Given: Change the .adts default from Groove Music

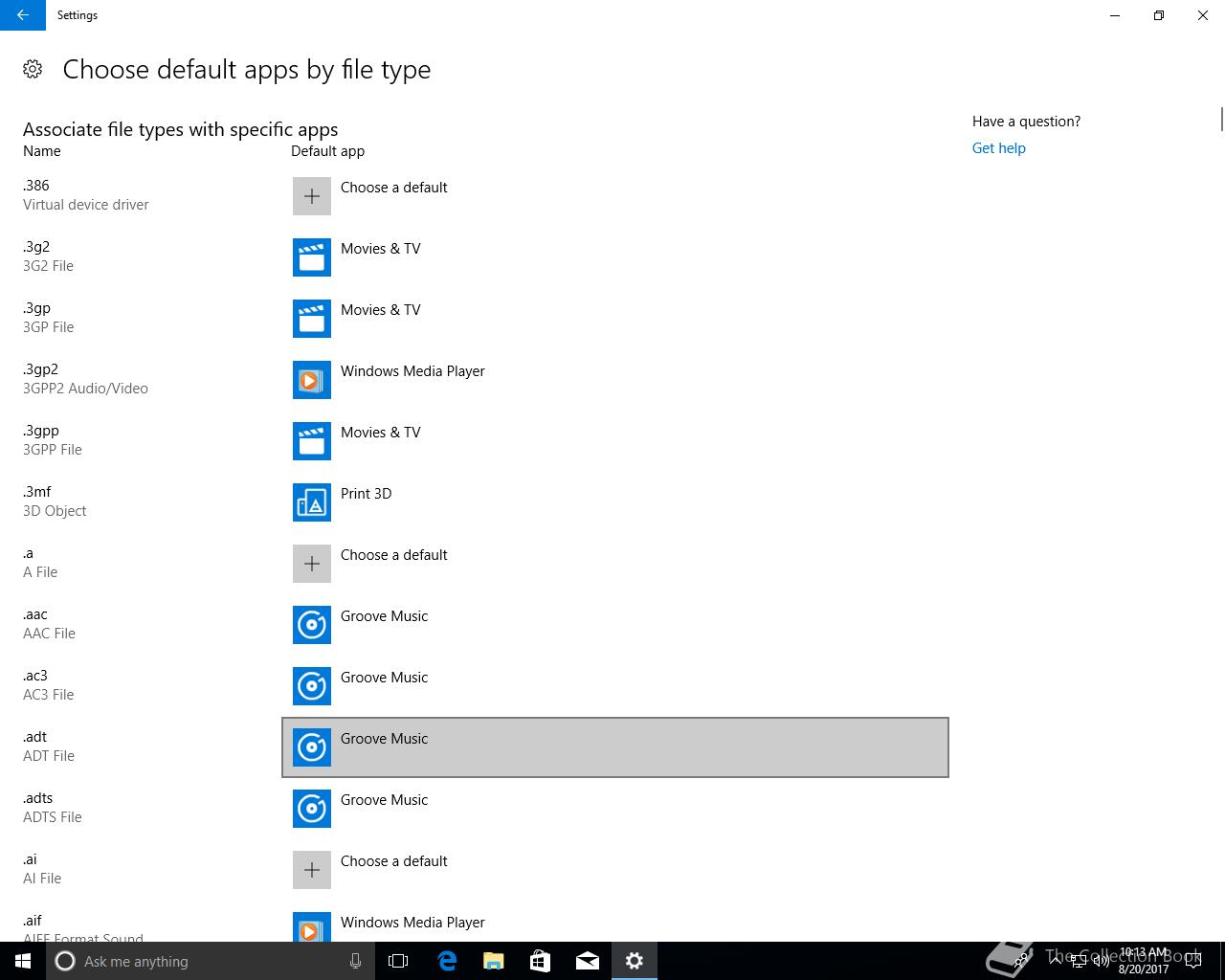Looking at the screenshot, I should (615, 809).
